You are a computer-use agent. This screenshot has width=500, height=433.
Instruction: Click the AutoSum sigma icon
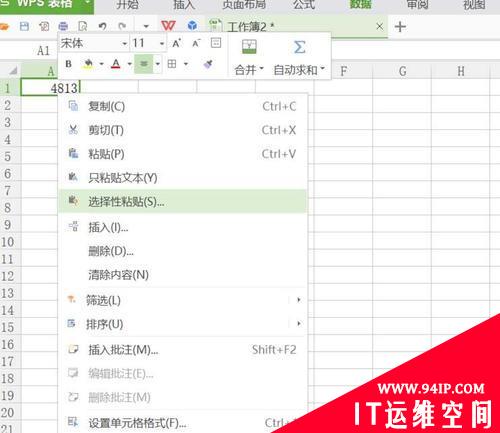tap(299, 47)
